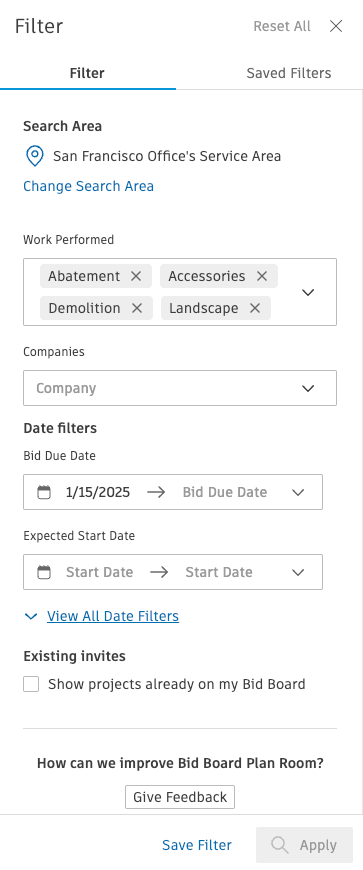Open the Expected Start Date range dropdown

298,572
